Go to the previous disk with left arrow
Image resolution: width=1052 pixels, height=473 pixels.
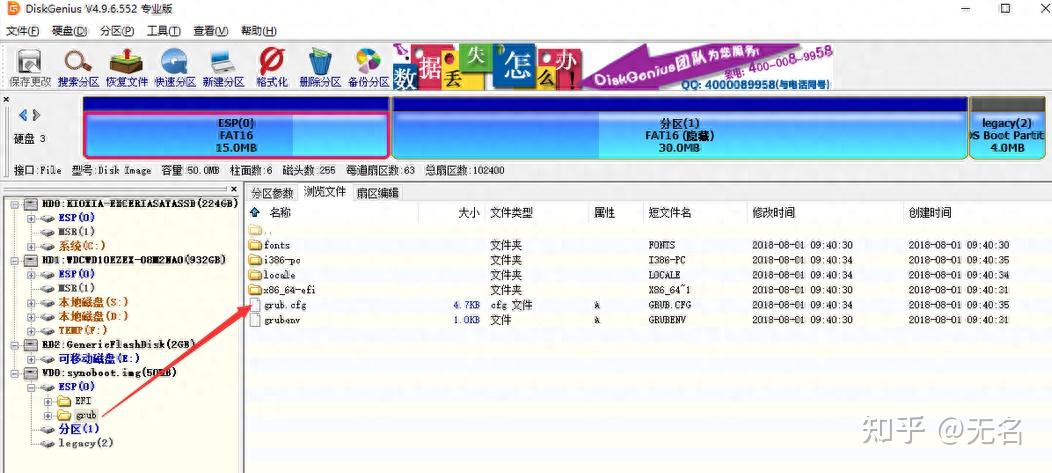tap(23, 115)
